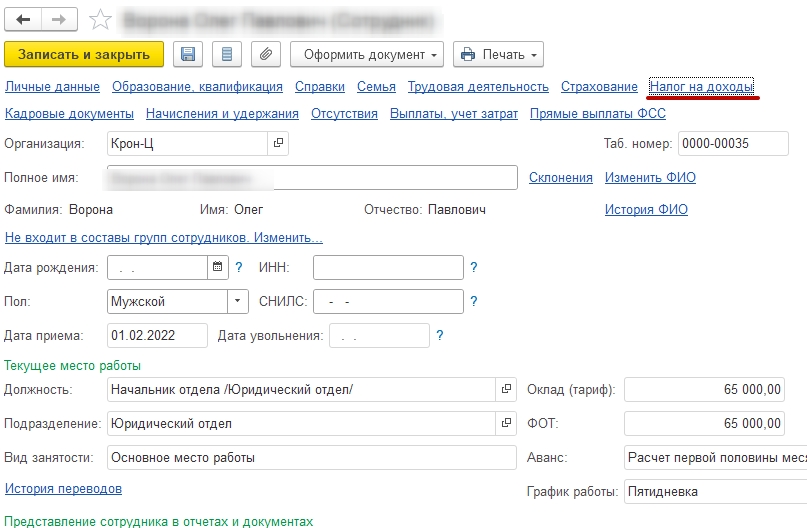Image resolution: width=807 pixels, height=528 pixels.
Task: Open the Должность record using its open icon
Action: (x=505, y=389)
